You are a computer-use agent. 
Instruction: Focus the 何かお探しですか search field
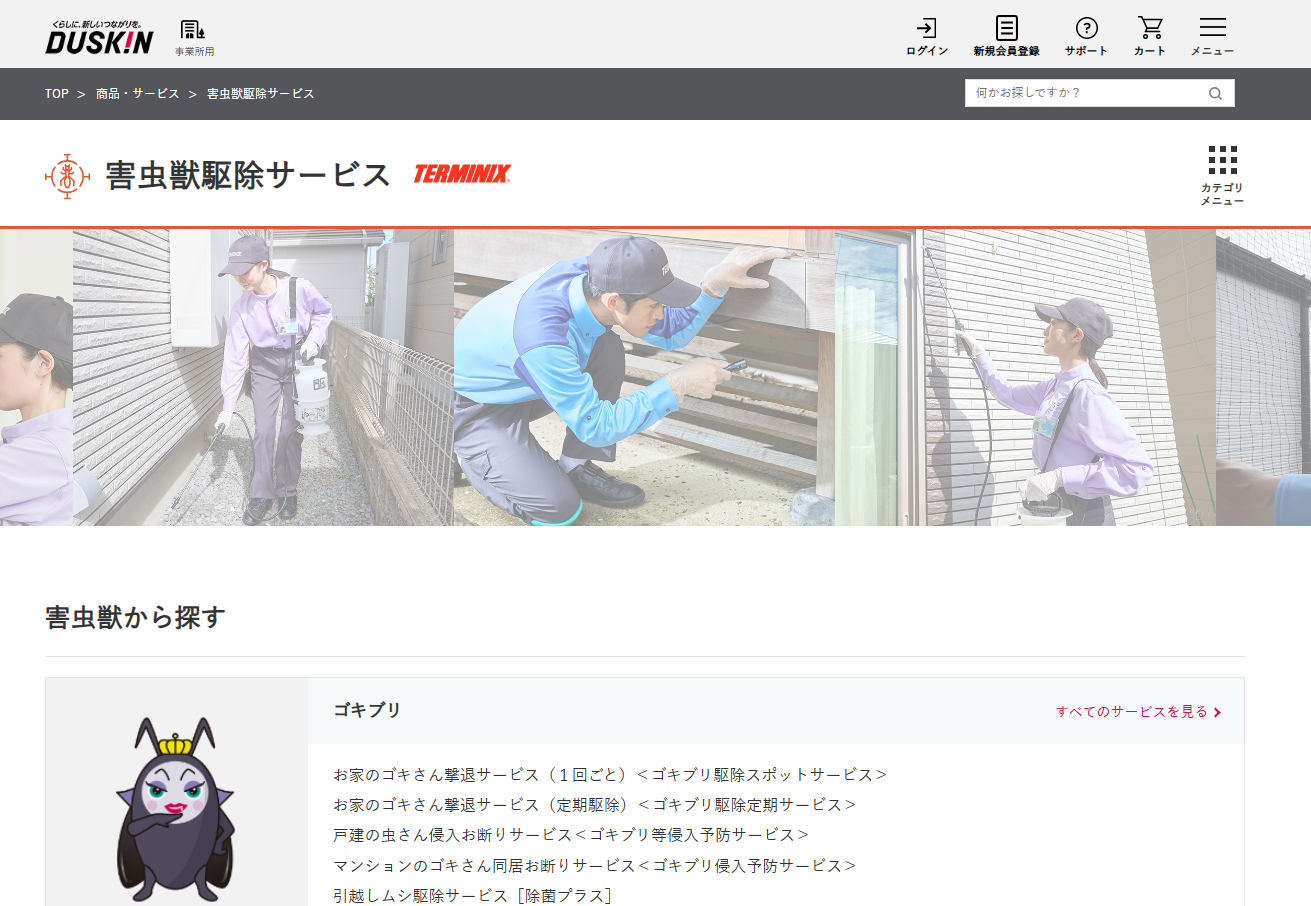tap(1085, 93)
